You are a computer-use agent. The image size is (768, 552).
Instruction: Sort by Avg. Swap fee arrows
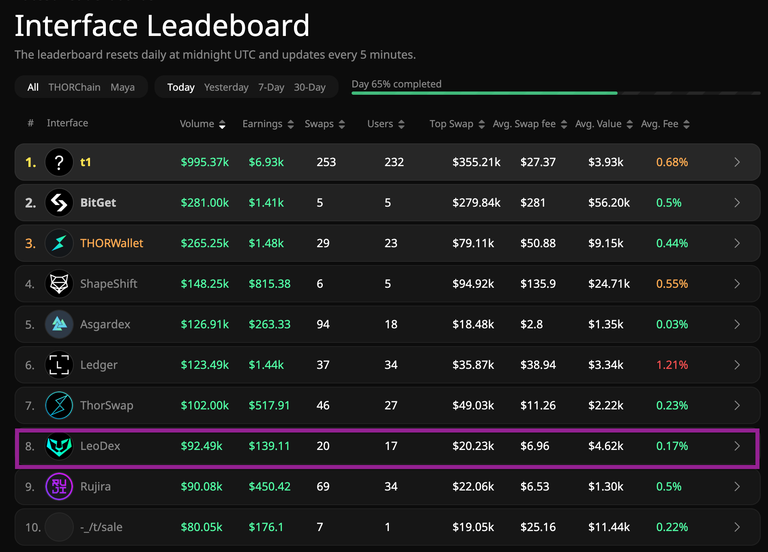point(564,124)
